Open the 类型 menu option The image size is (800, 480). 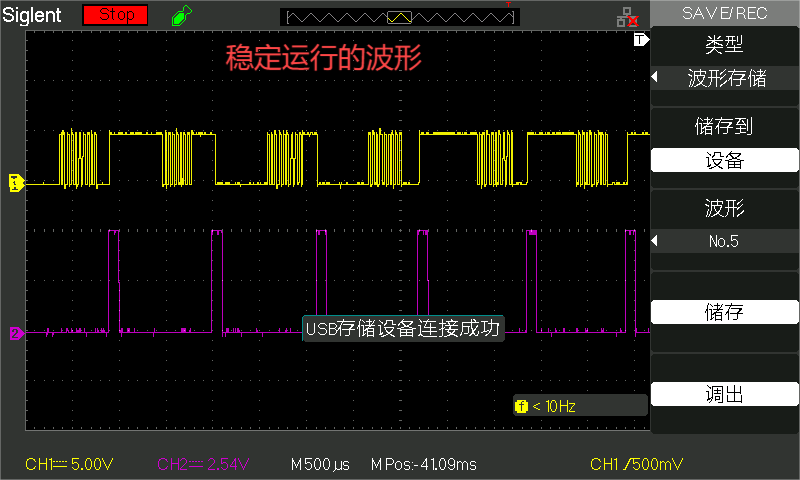click(724, 45)
